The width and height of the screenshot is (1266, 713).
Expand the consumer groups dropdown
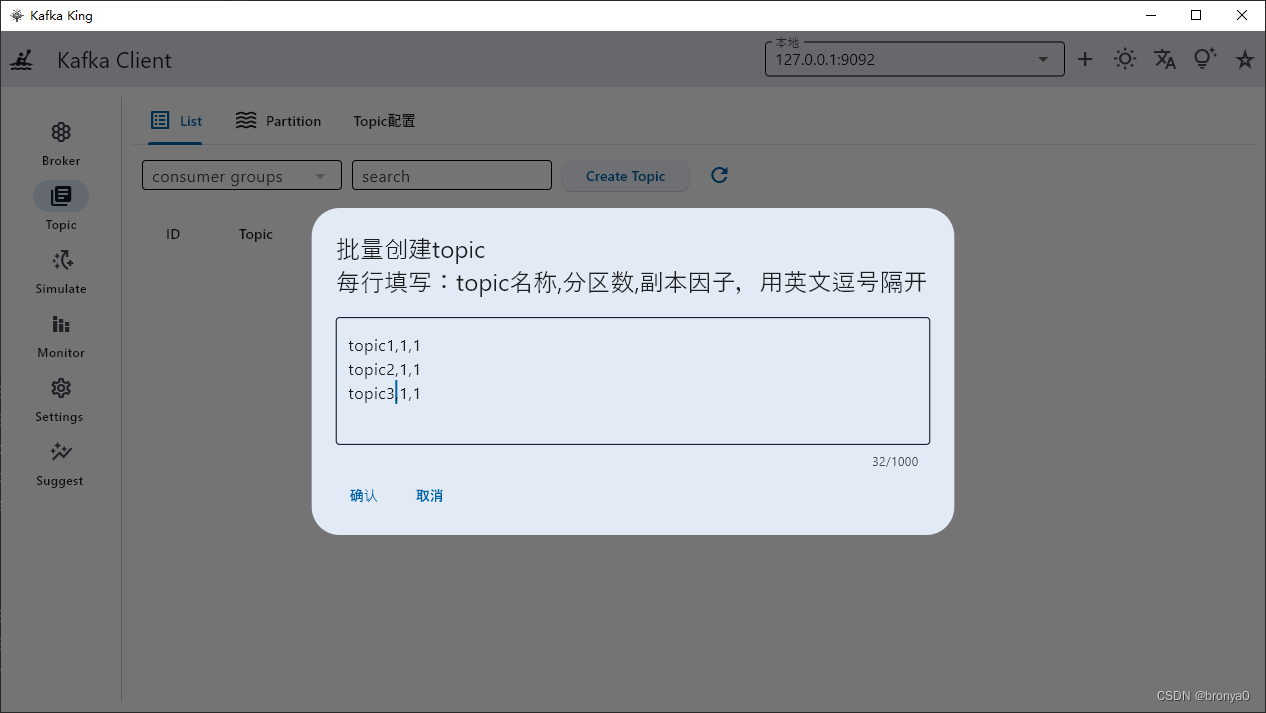pyautogui.click(x=242, y=176)
